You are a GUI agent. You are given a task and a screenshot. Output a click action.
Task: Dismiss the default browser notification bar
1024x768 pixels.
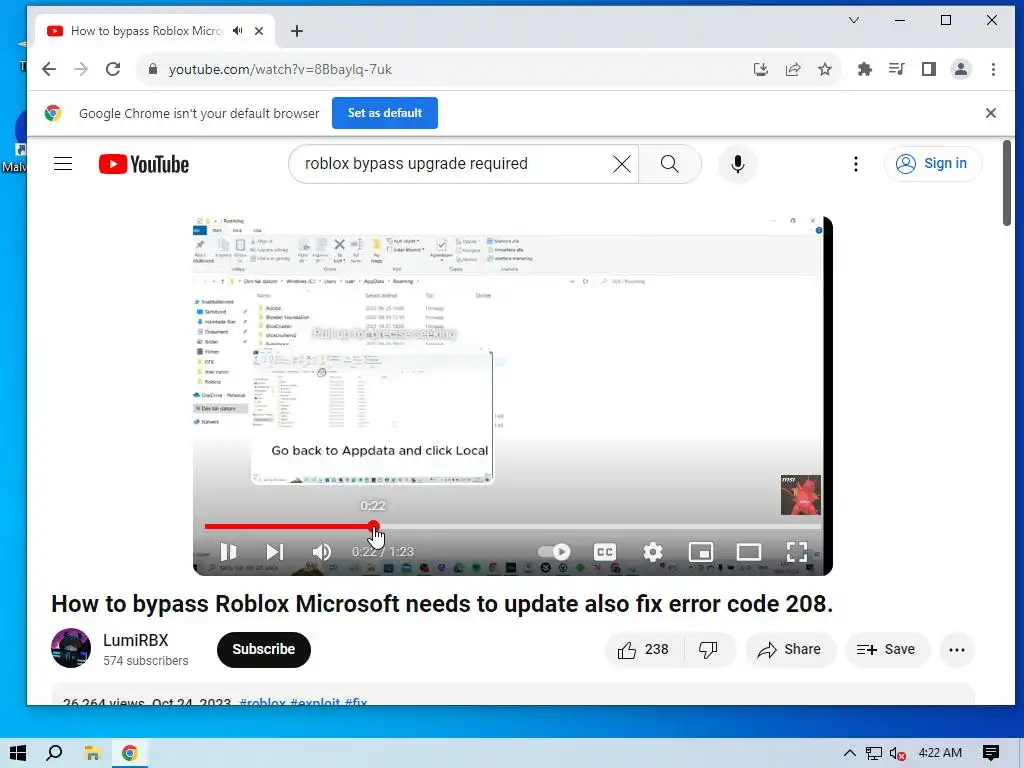[991, 113]
